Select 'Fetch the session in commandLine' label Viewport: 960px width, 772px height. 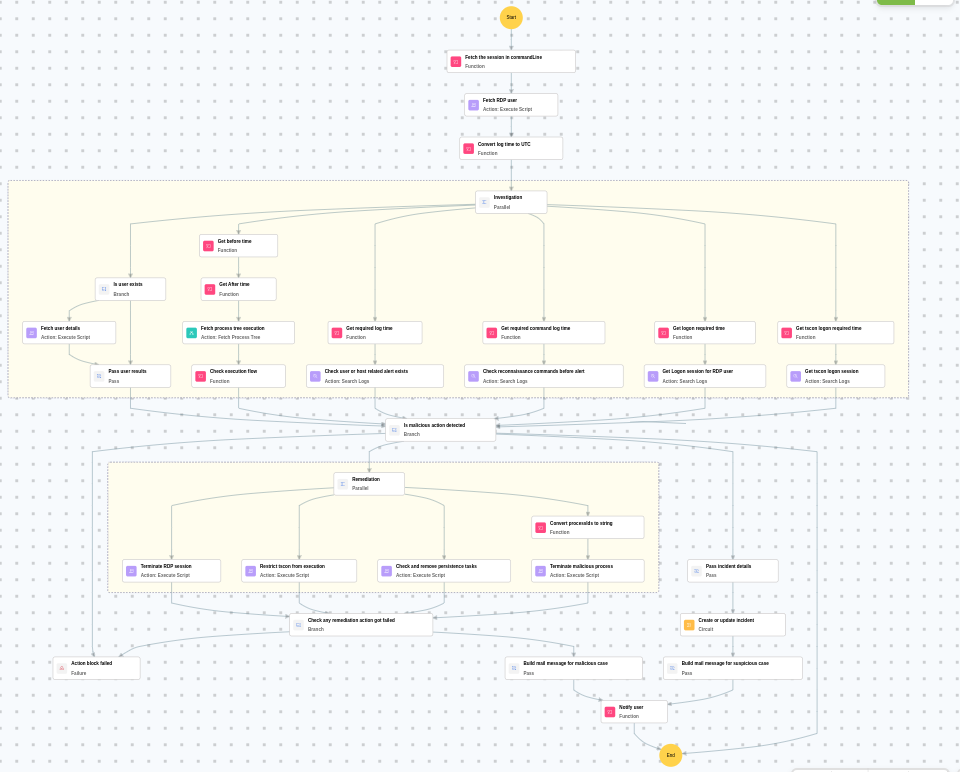[503, 57]
